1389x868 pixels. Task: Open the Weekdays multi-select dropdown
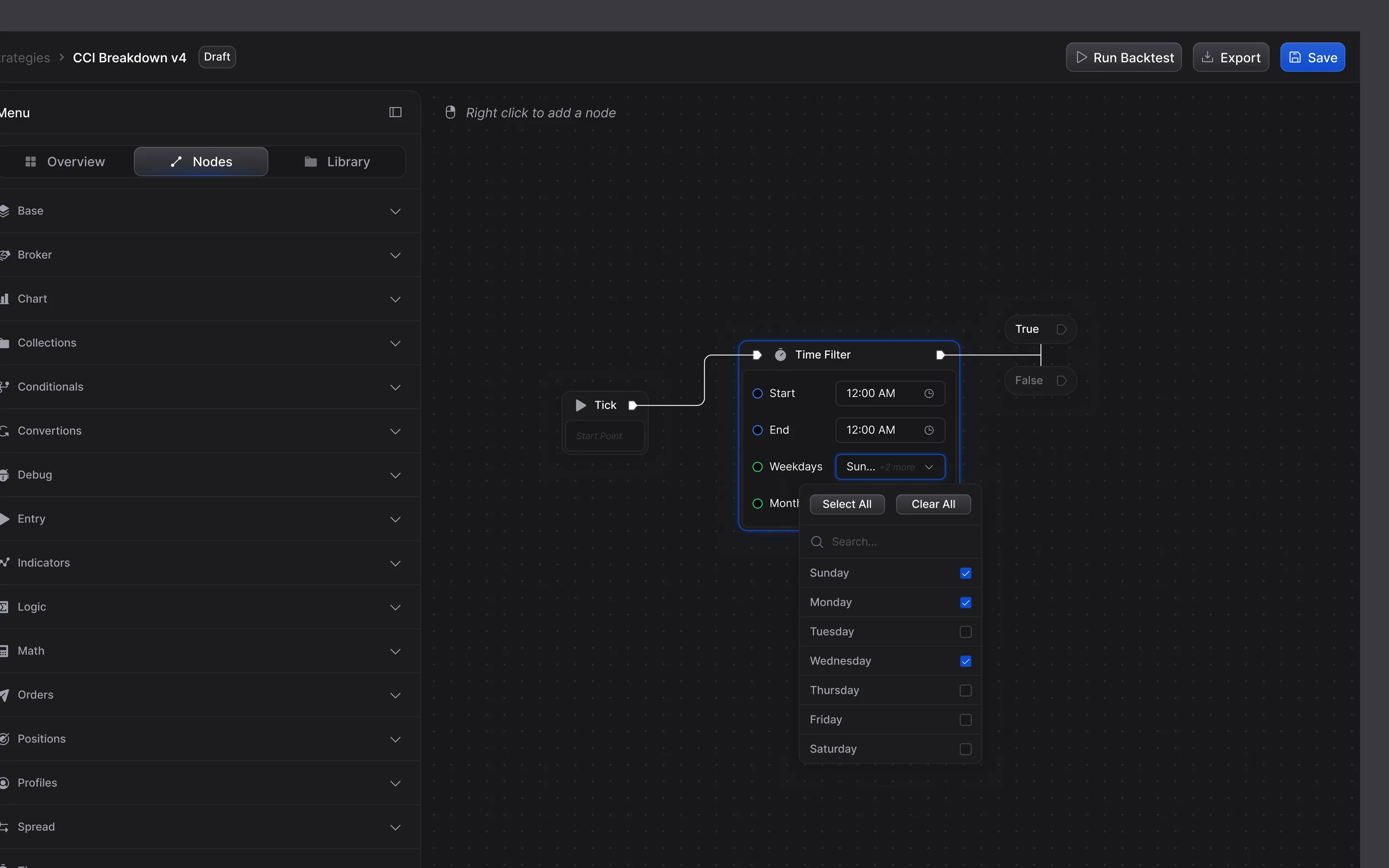[890, 467]
